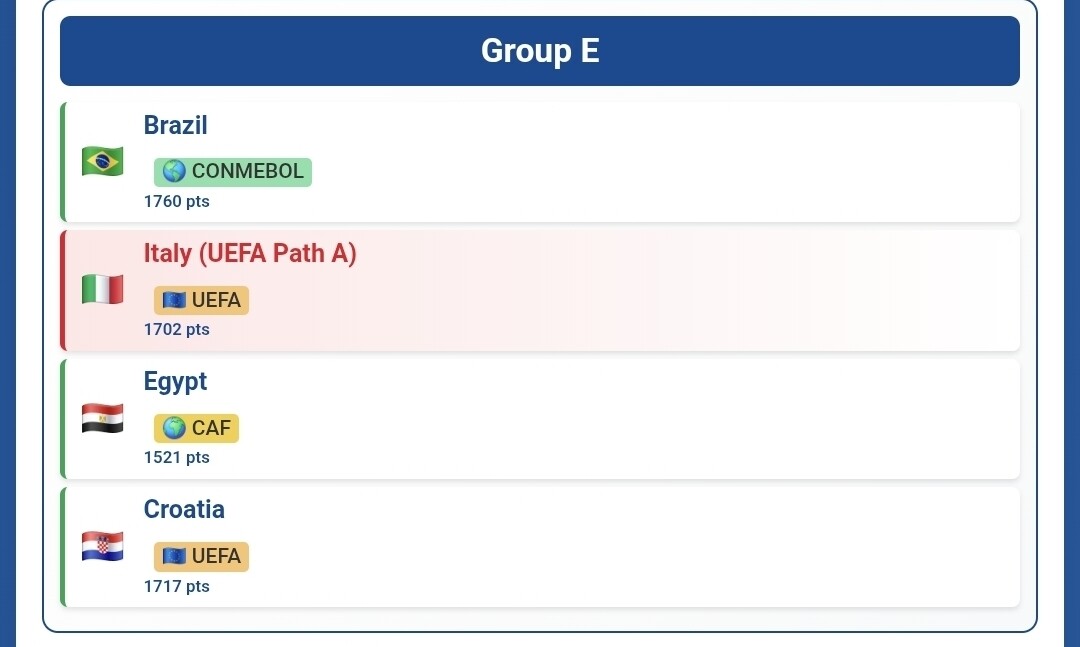Click the UEFA badge under Croatia
Viewport: 1080px width, 647px height.
(202, 557)
